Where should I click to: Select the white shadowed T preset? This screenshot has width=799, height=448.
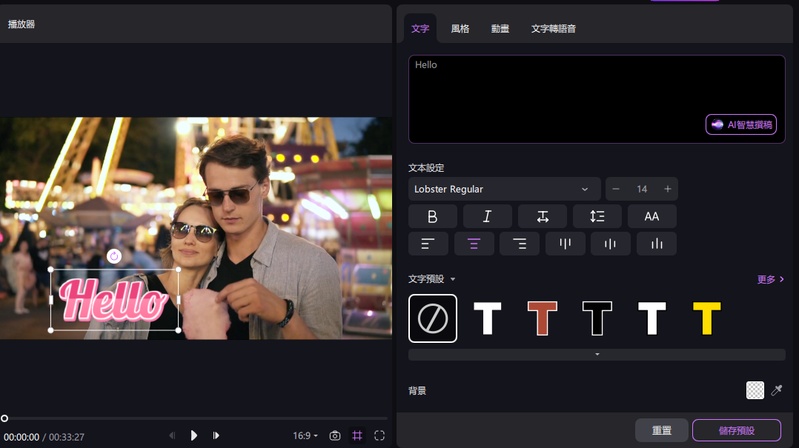click(652, 319)
